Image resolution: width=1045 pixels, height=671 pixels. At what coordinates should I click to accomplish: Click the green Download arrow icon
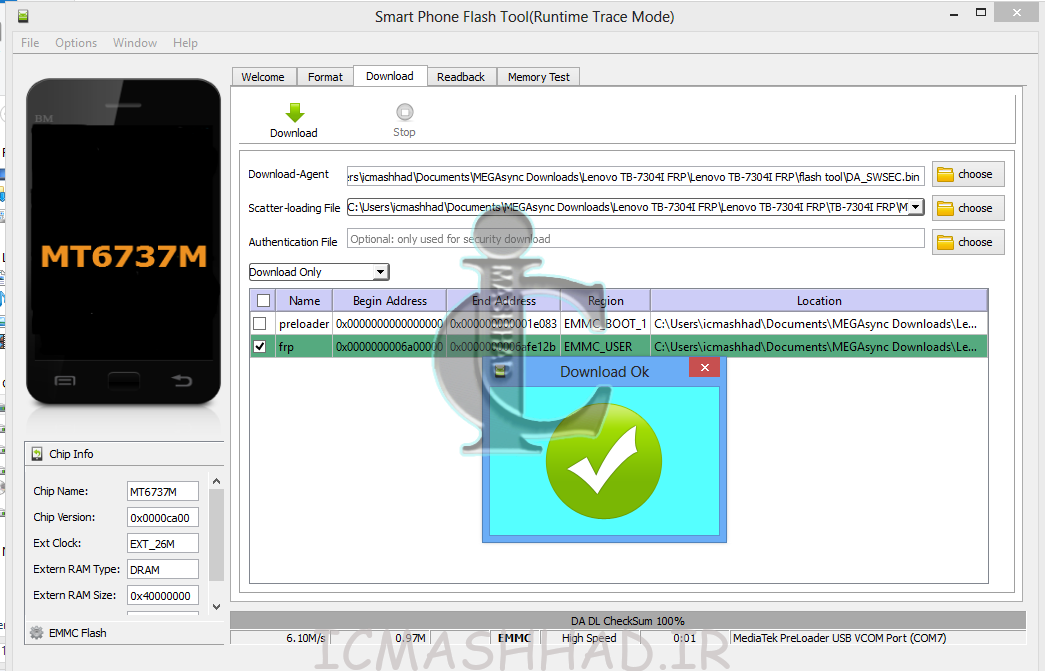295,112
